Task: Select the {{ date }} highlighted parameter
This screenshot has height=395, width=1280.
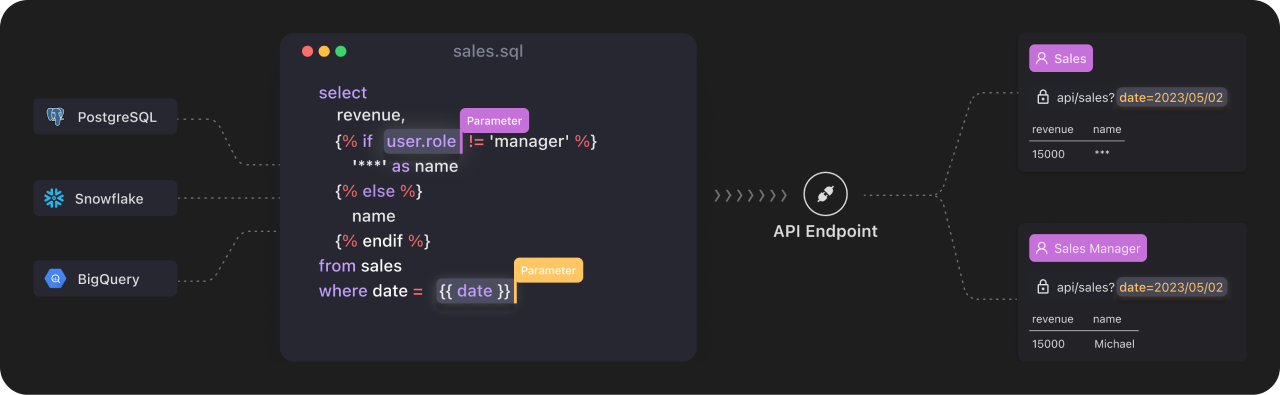Action: [475, 291]
